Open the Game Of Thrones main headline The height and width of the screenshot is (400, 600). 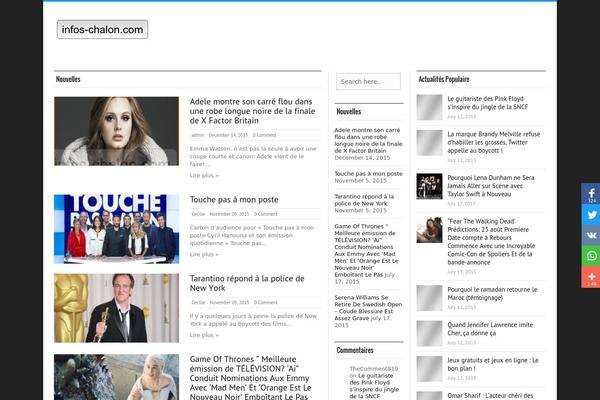pyautogui.click(x=250, y=378)
